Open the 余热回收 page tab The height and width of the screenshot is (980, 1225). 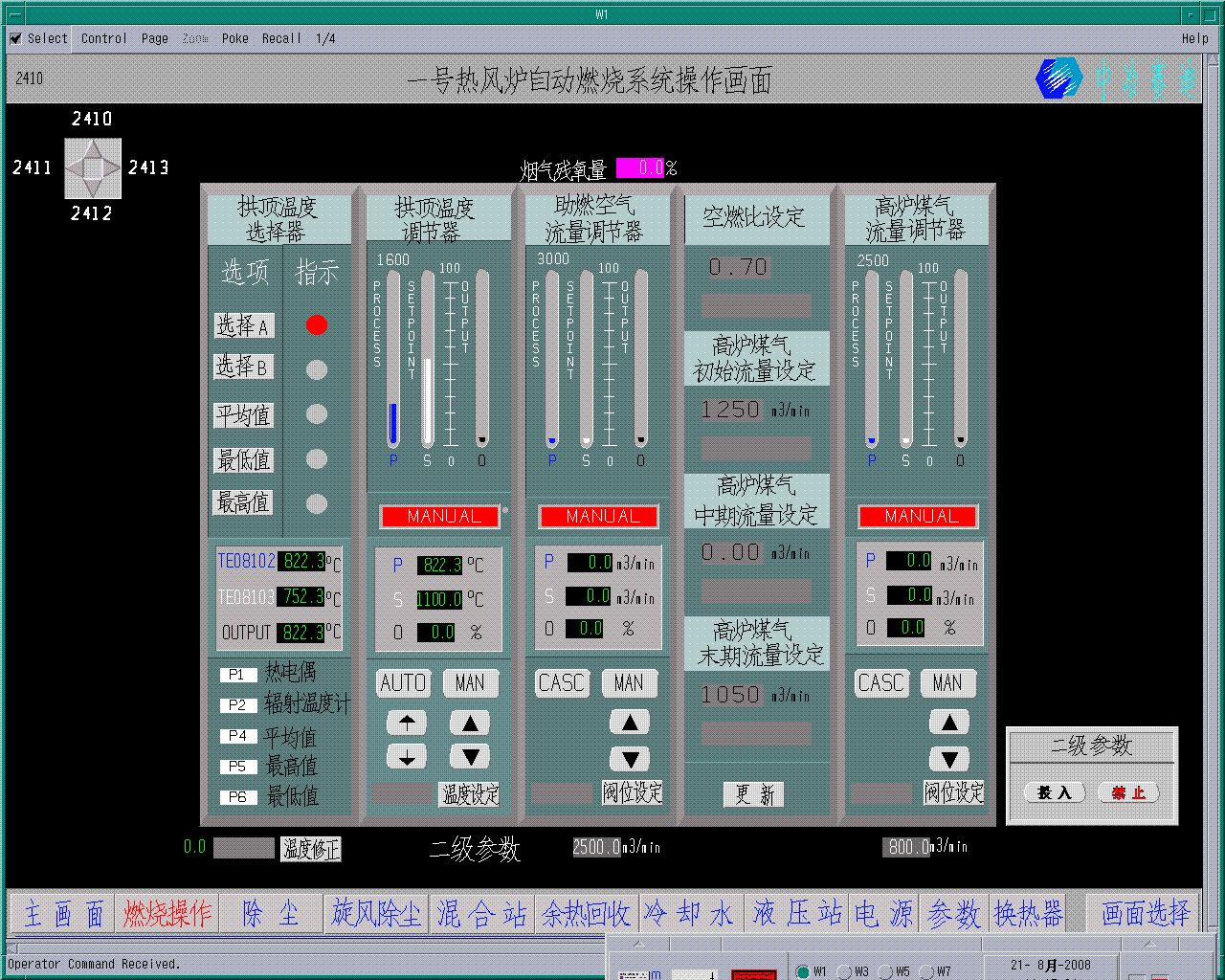587,914
